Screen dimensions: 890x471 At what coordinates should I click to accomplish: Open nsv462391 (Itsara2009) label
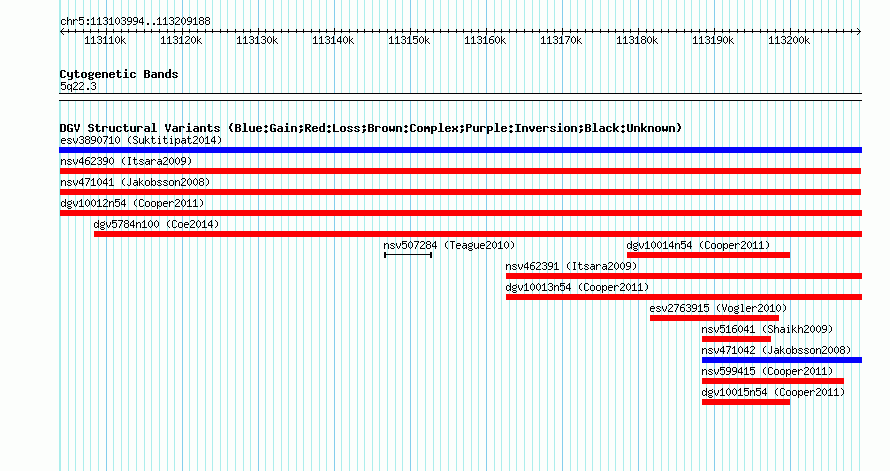point(572,266)
